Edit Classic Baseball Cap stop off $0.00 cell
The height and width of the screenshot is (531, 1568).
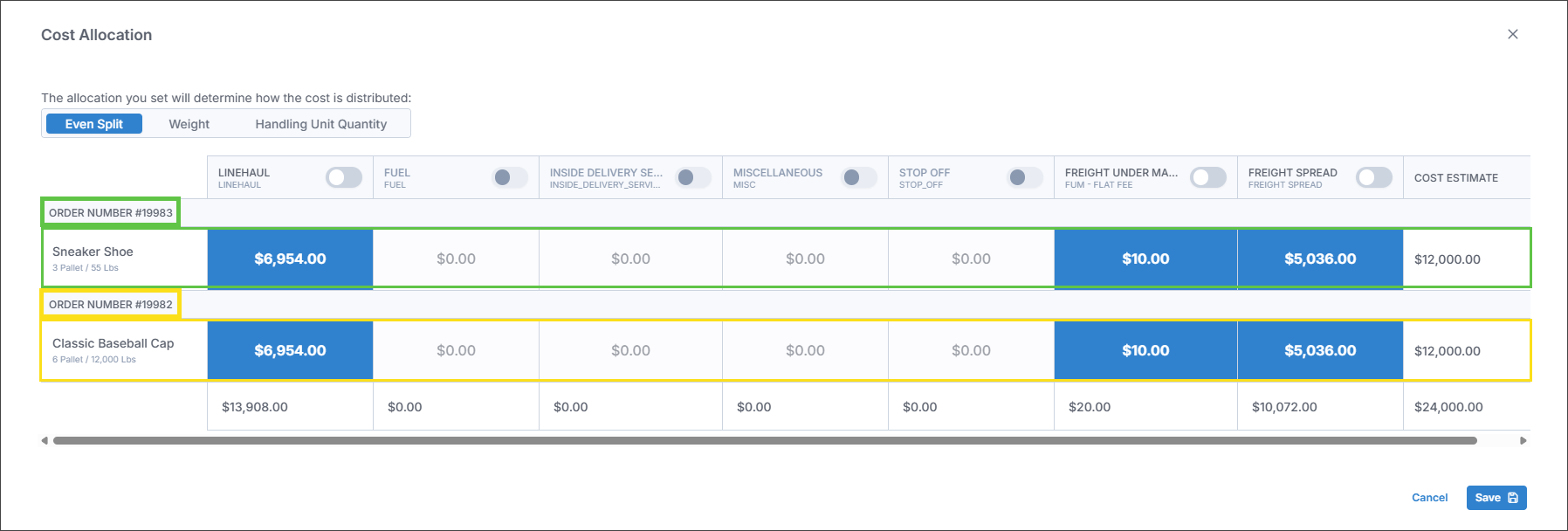[x=971, y=350]
